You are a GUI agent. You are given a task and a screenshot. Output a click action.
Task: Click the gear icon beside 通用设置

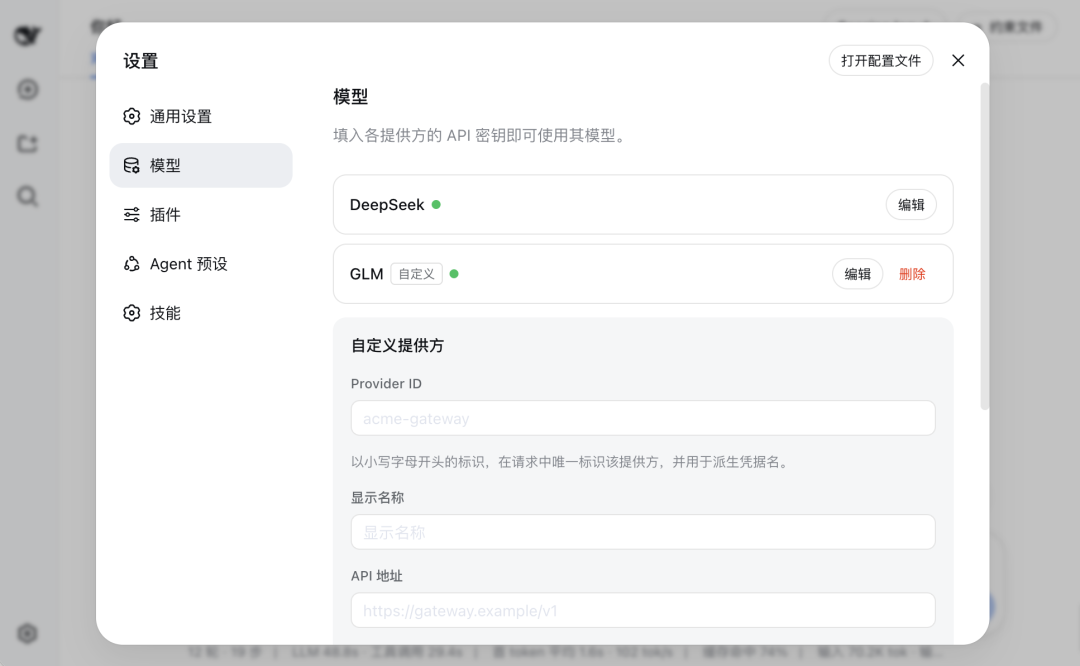point(132,116)
